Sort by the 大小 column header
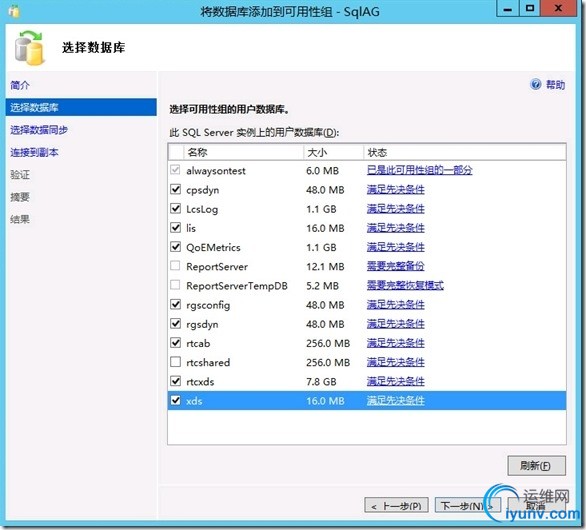Screen dimensions: 586x530 pos(333,152)
